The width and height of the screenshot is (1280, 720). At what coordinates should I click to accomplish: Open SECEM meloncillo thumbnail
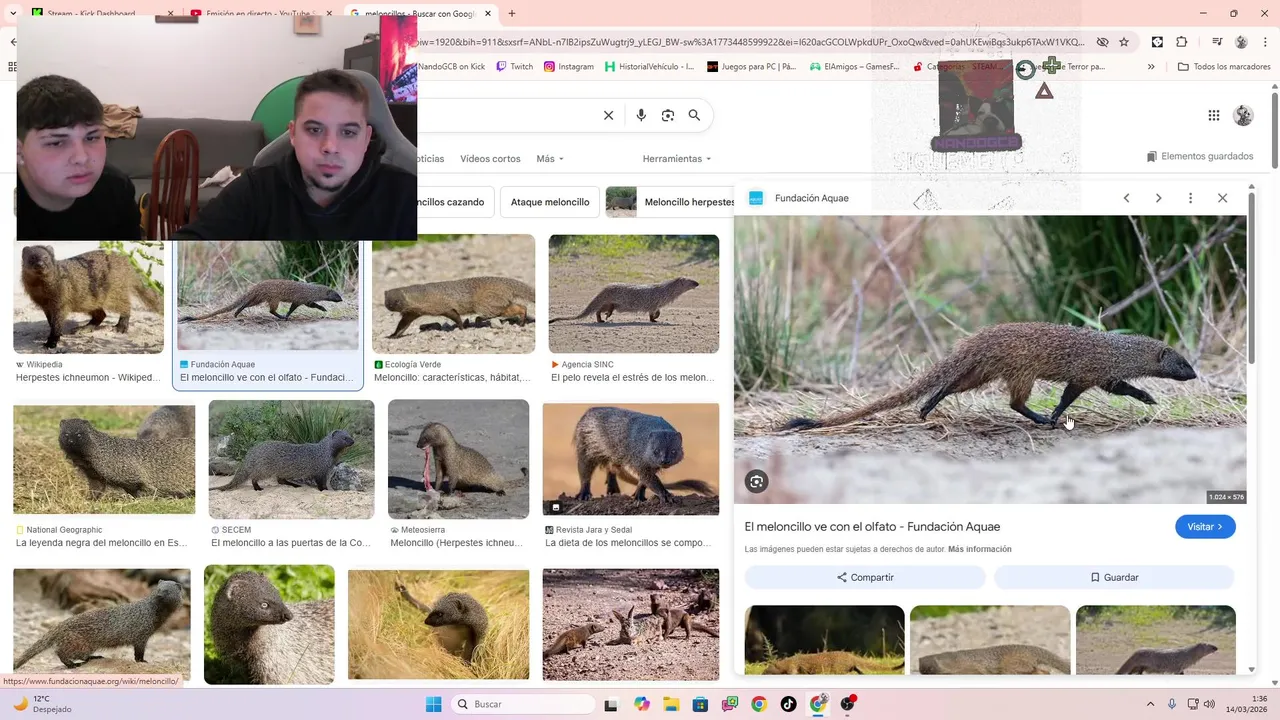pyautogui.click(x=291, y=459)
